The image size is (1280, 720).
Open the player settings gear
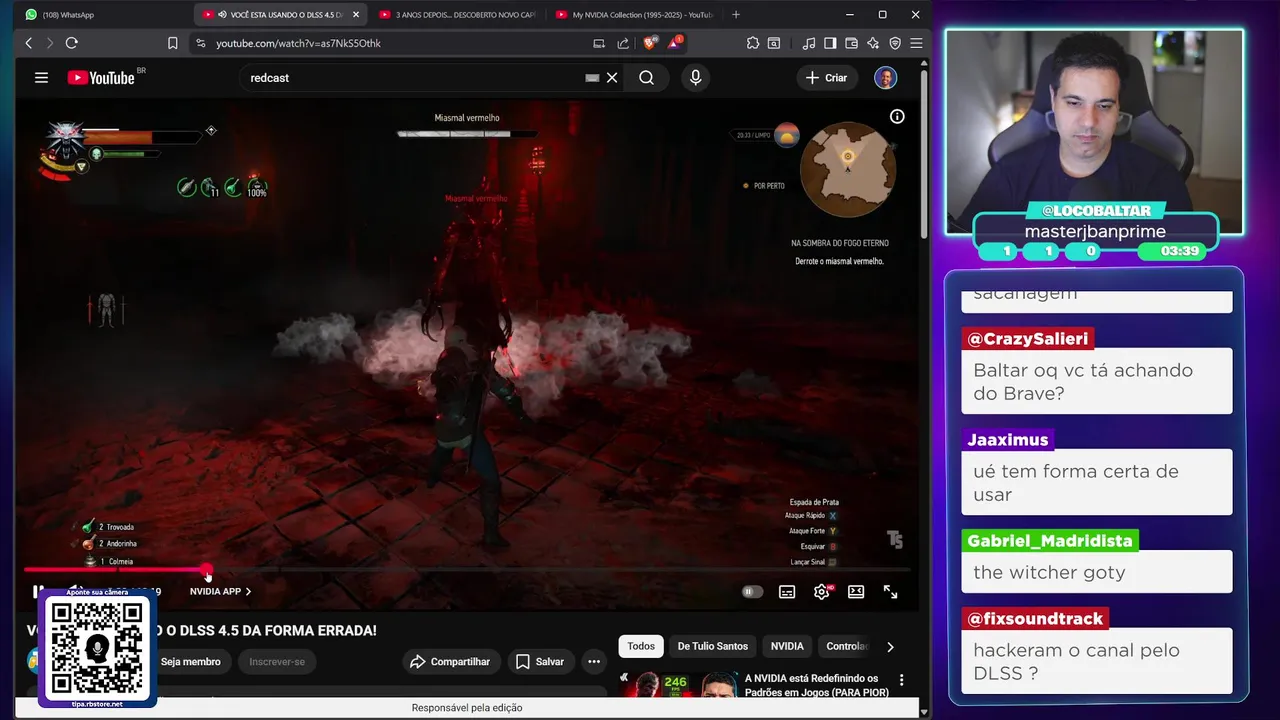821,592
